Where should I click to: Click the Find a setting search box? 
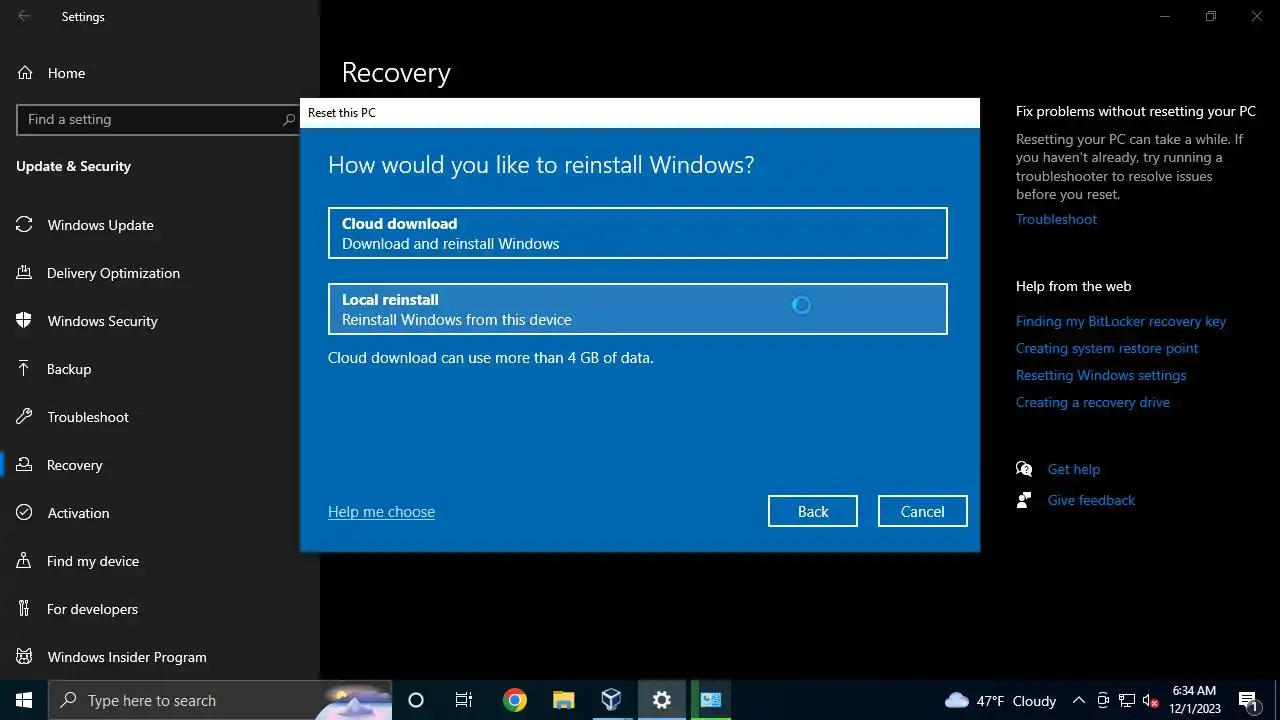click(158, 119)
